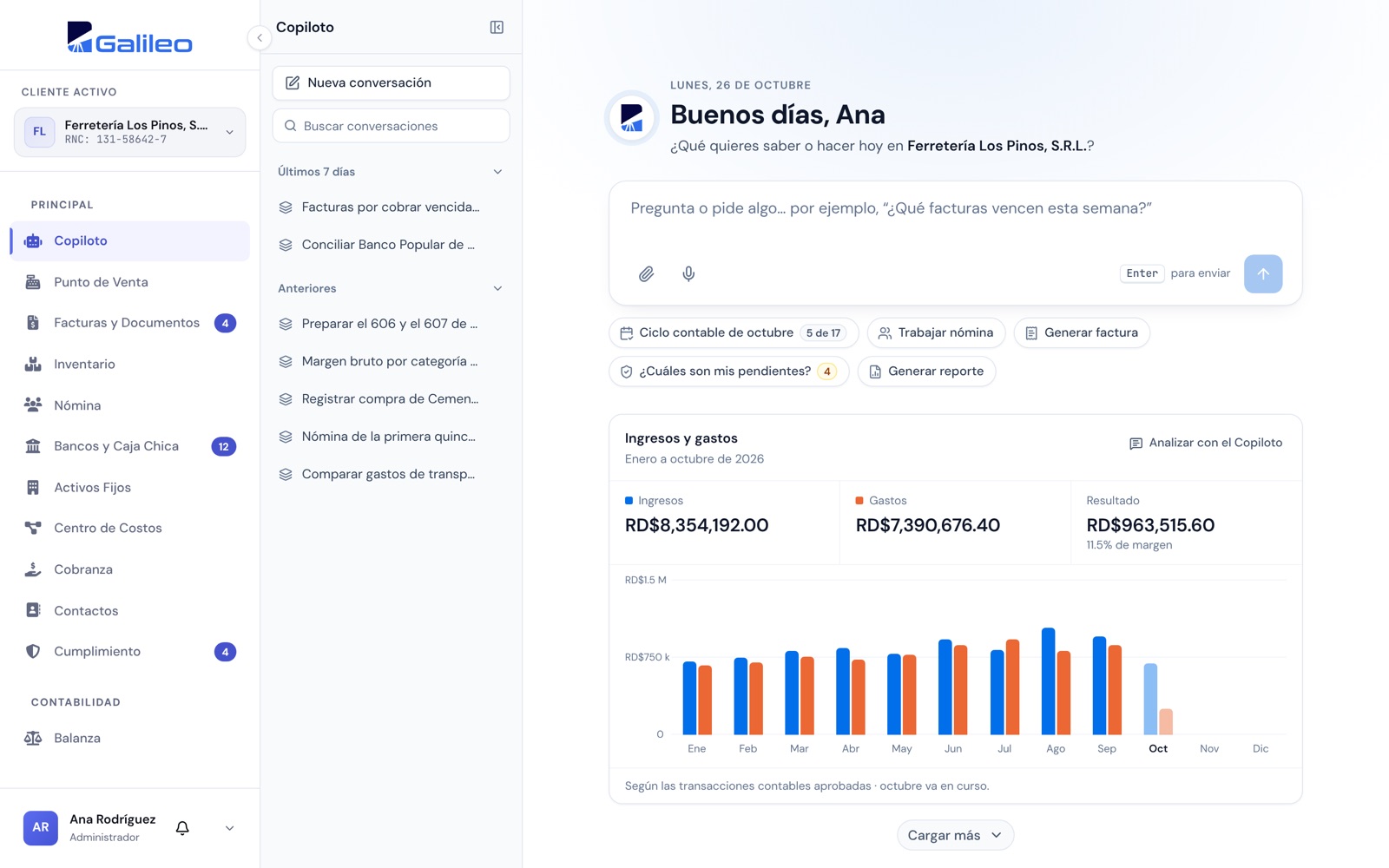
Task: Open Ciclo contable de octubre chip
Action: point(734,332)
